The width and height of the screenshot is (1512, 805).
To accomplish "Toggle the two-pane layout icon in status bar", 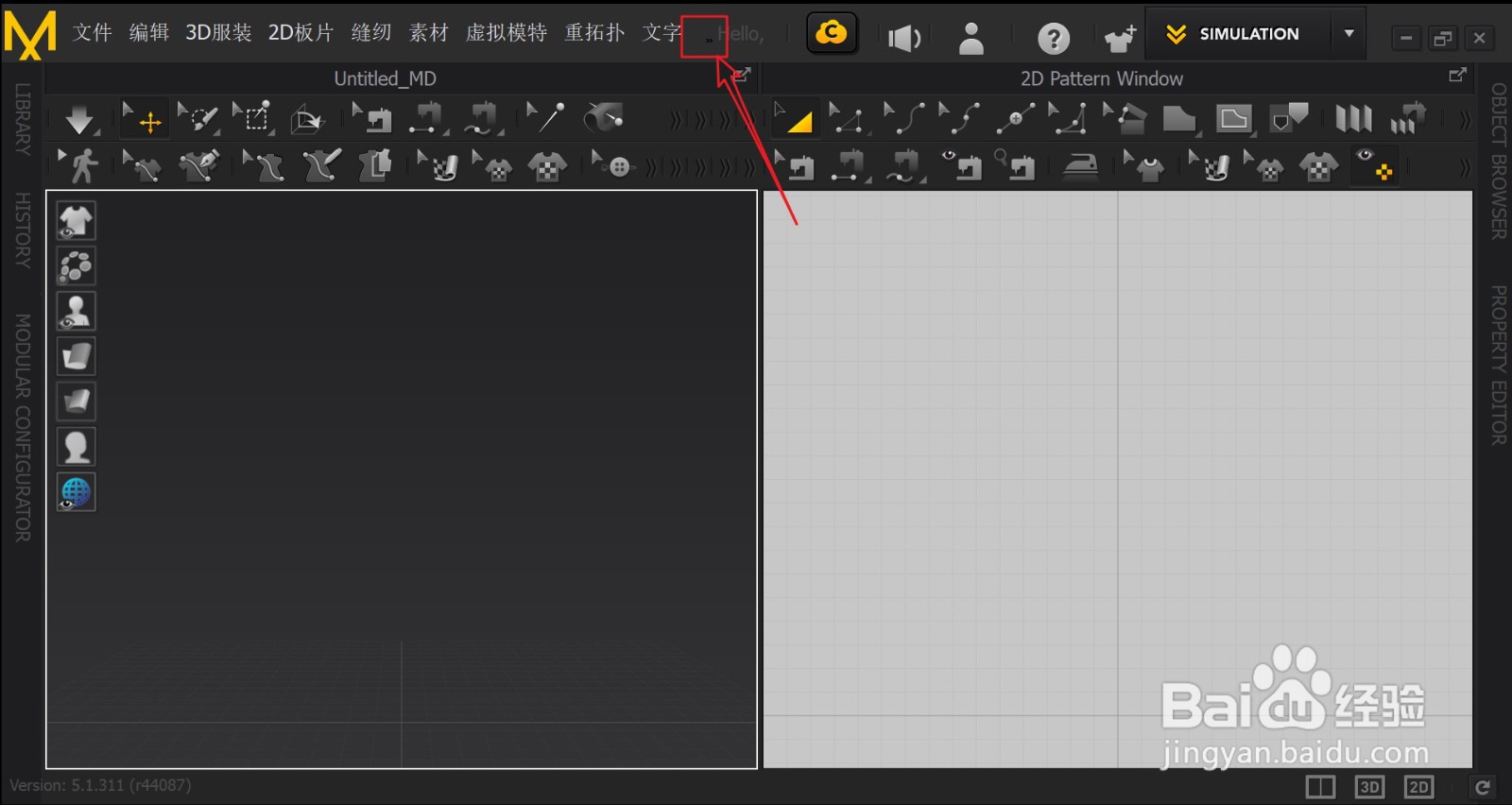I will [x=1320, y=786].
